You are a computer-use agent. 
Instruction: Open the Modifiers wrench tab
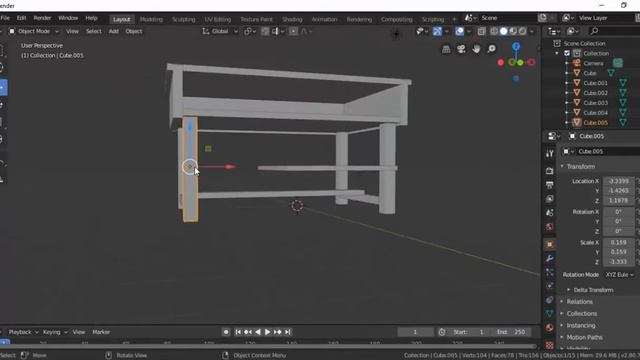pyautogui.click(x=550, y=258)
